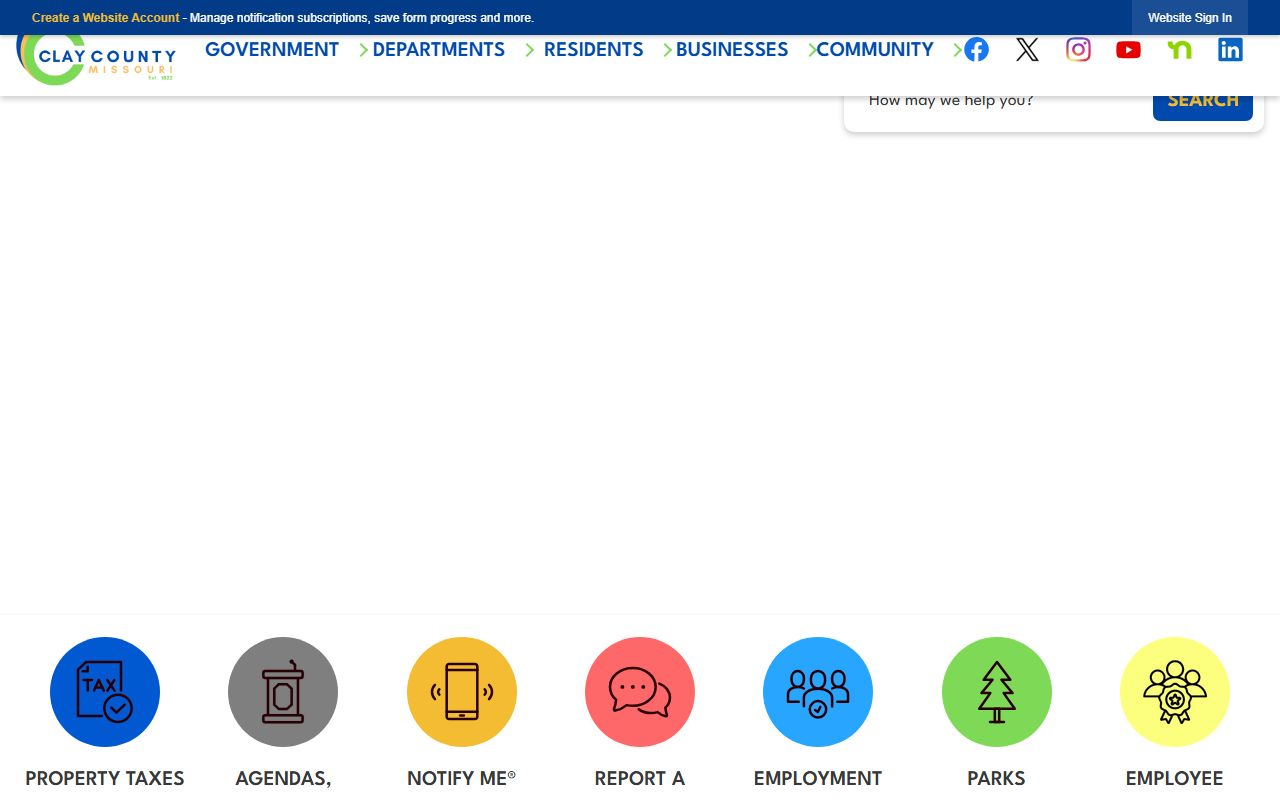Click the Website Sign In button
This screenshot has height=800, width=1280.
point(1190,18)
